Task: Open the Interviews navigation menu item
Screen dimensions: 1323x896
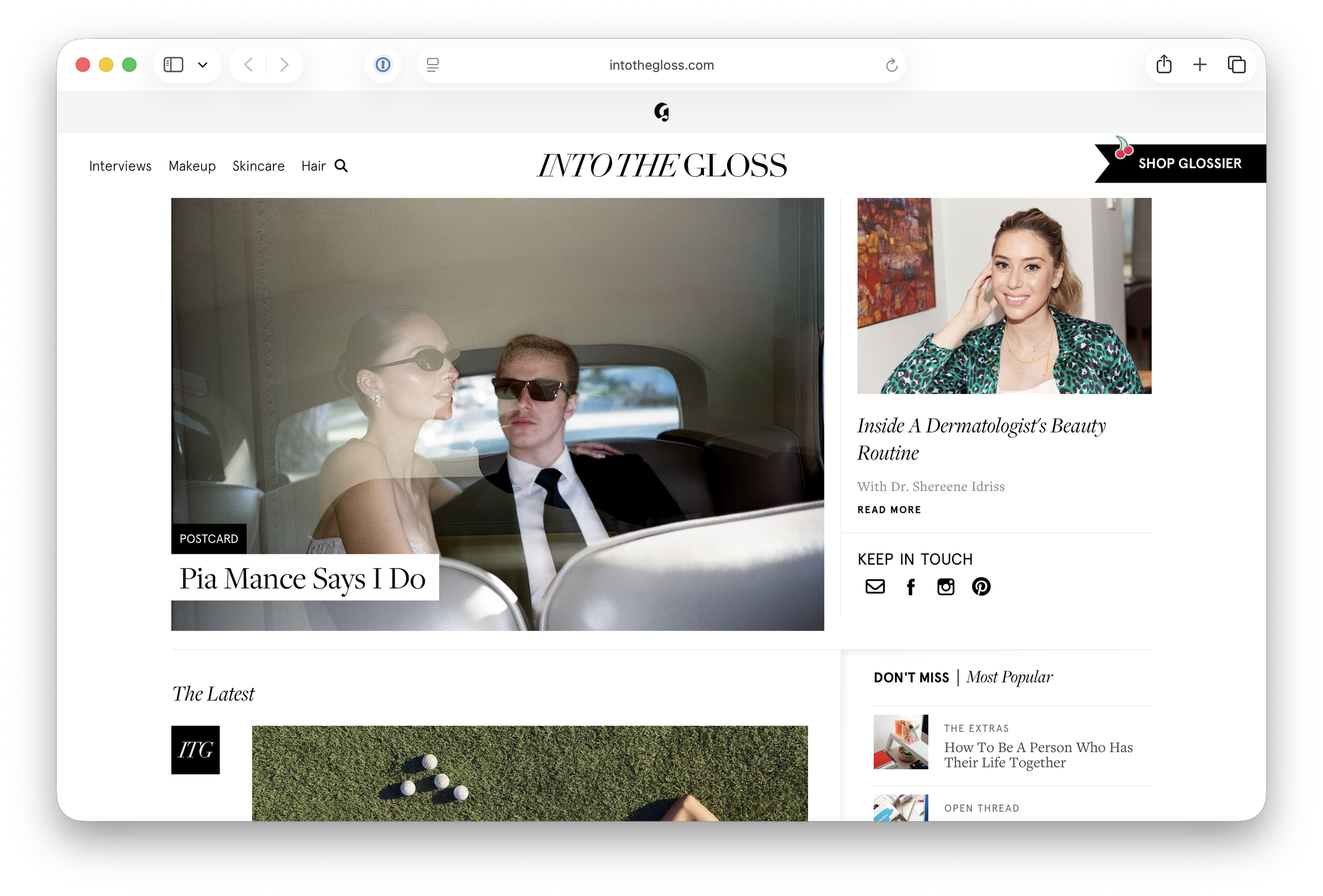Action: coord(120,166)
